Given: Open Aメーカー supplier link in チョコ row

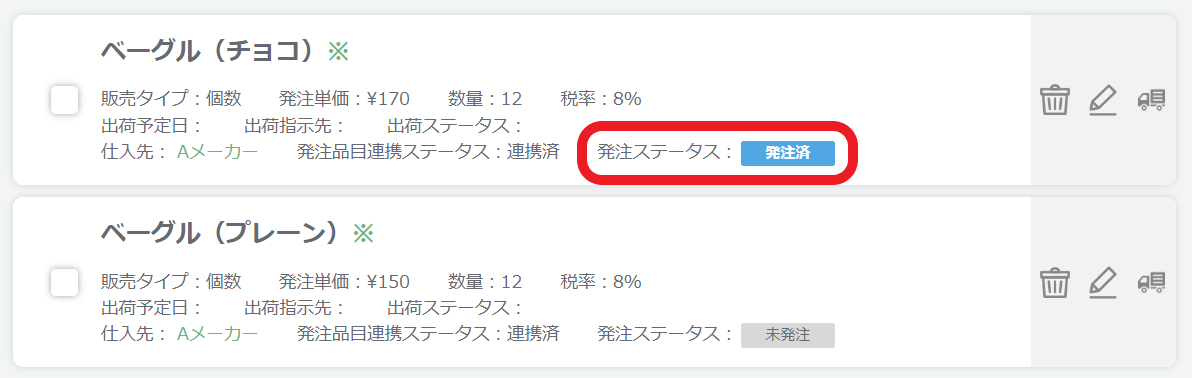Looking at the screenshot, I should coord(217,152).
